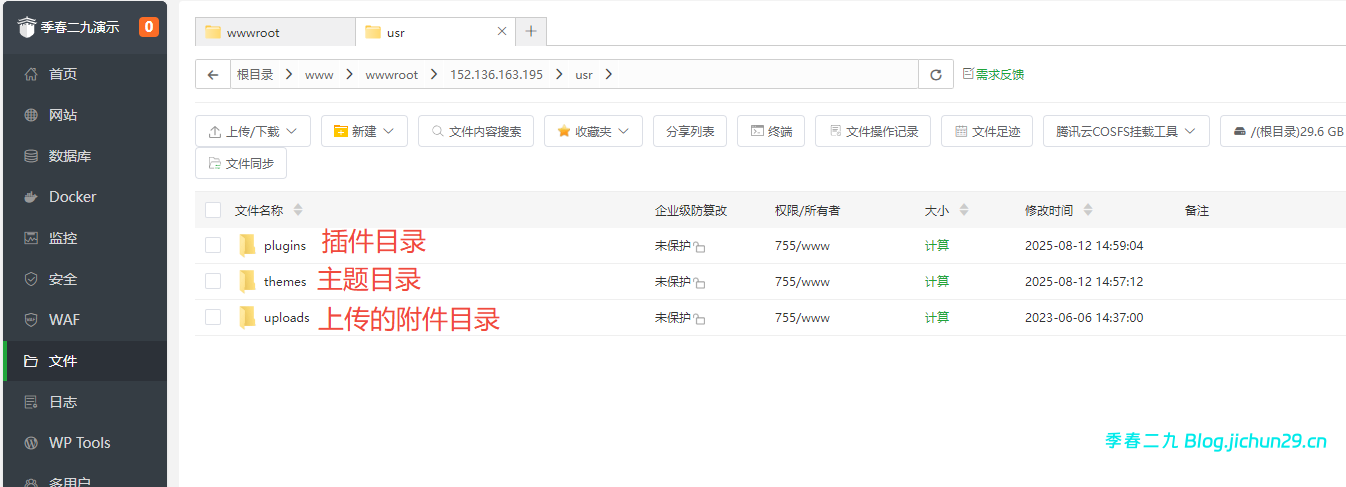Expand the 收藏夹 favorites dropdown

coord(593,131)
